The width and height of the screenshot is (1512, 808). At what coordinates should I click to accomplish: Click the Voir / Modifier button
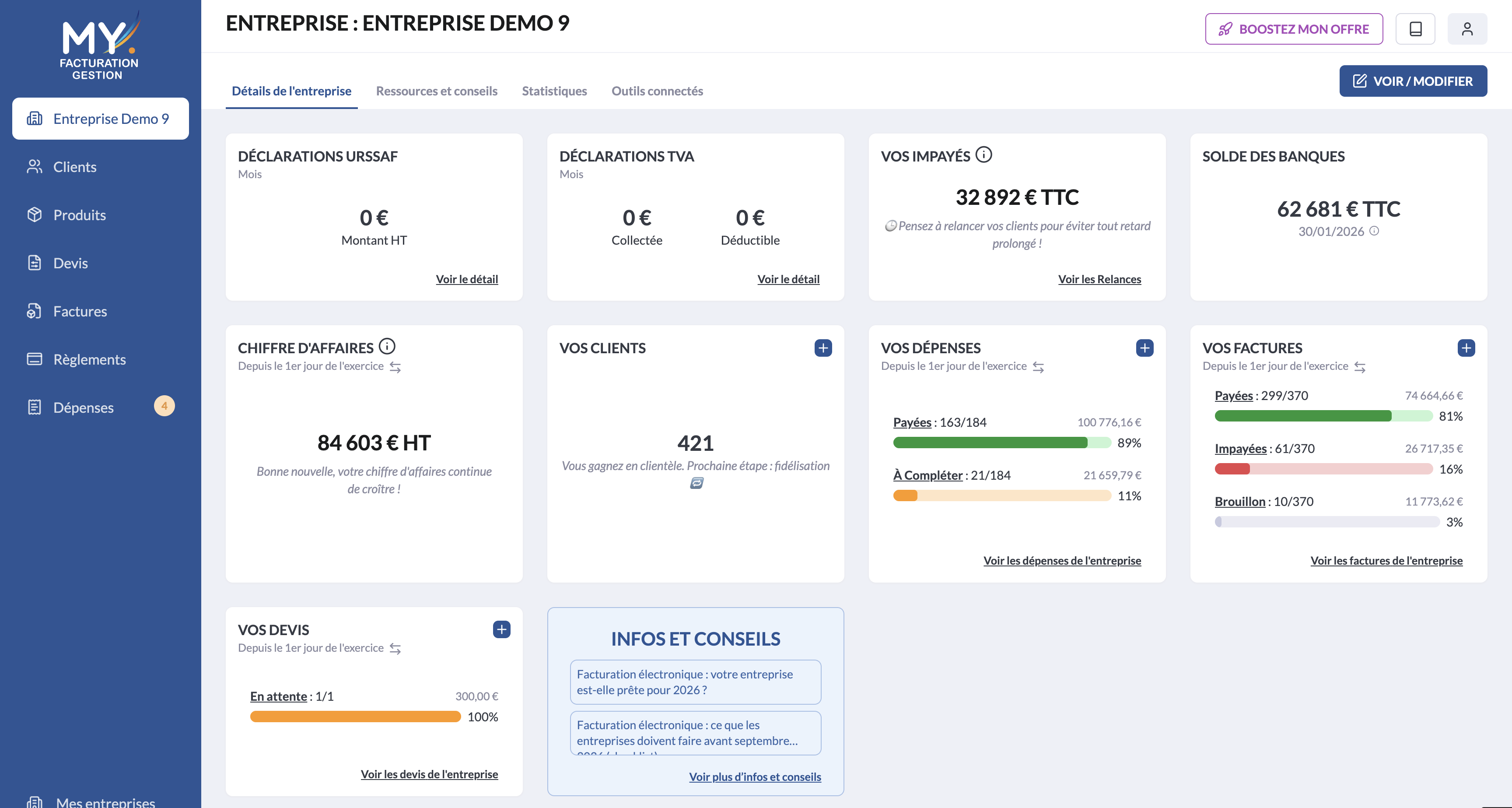coord(1413,81)
